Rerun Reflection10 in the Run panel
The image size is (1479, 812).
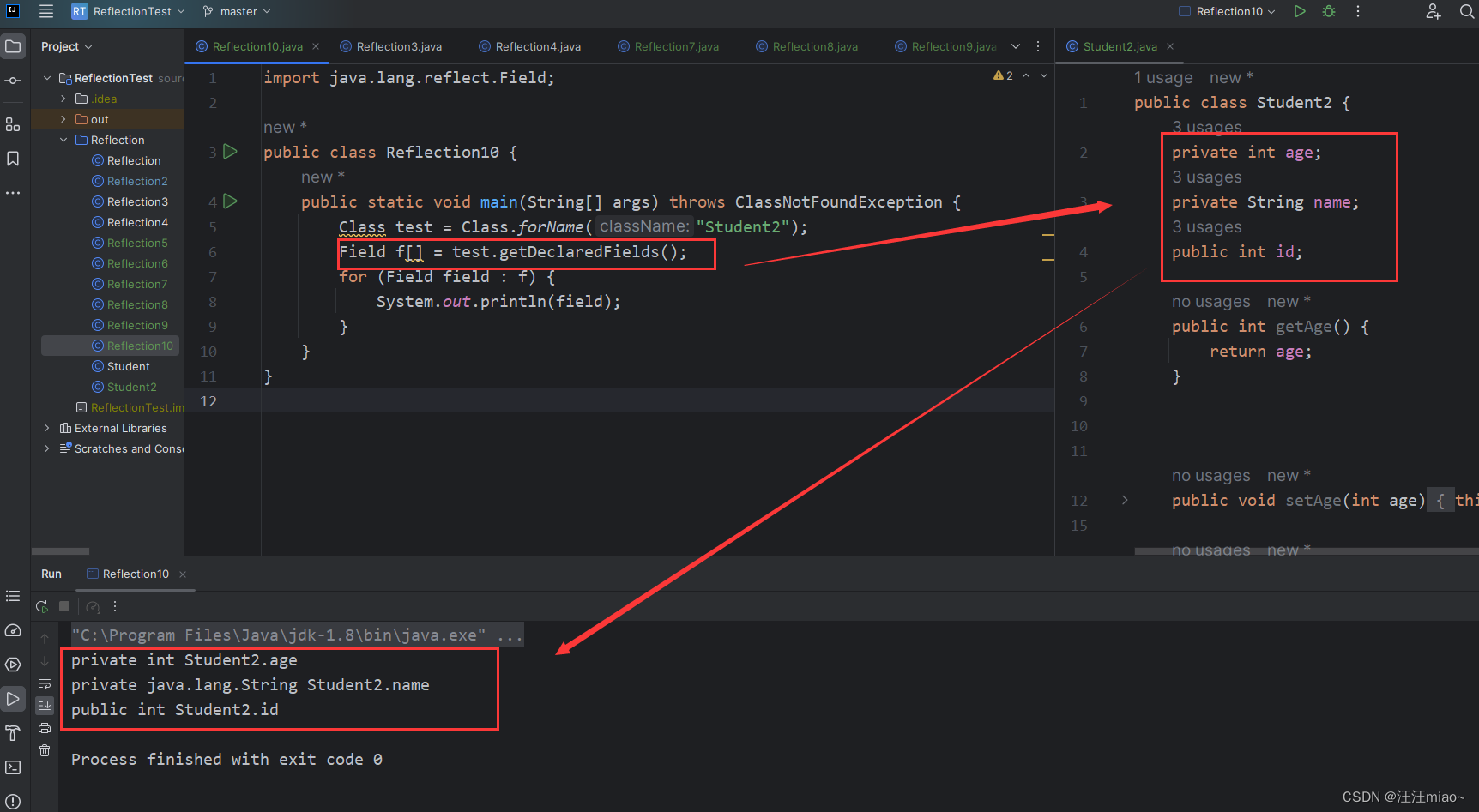(41, 606)
